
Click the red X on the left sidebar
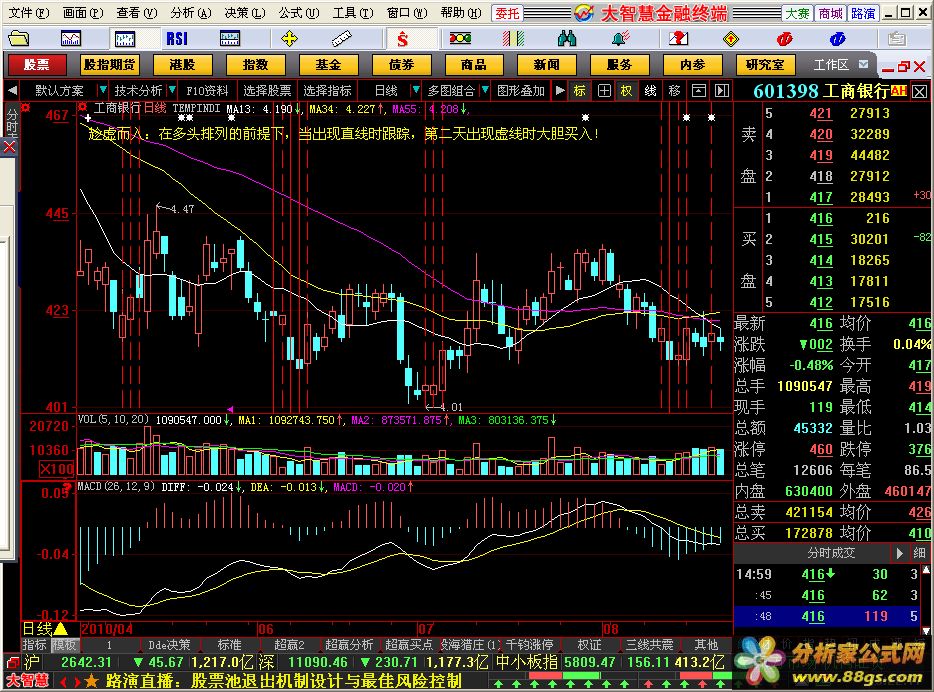[10, 146]
